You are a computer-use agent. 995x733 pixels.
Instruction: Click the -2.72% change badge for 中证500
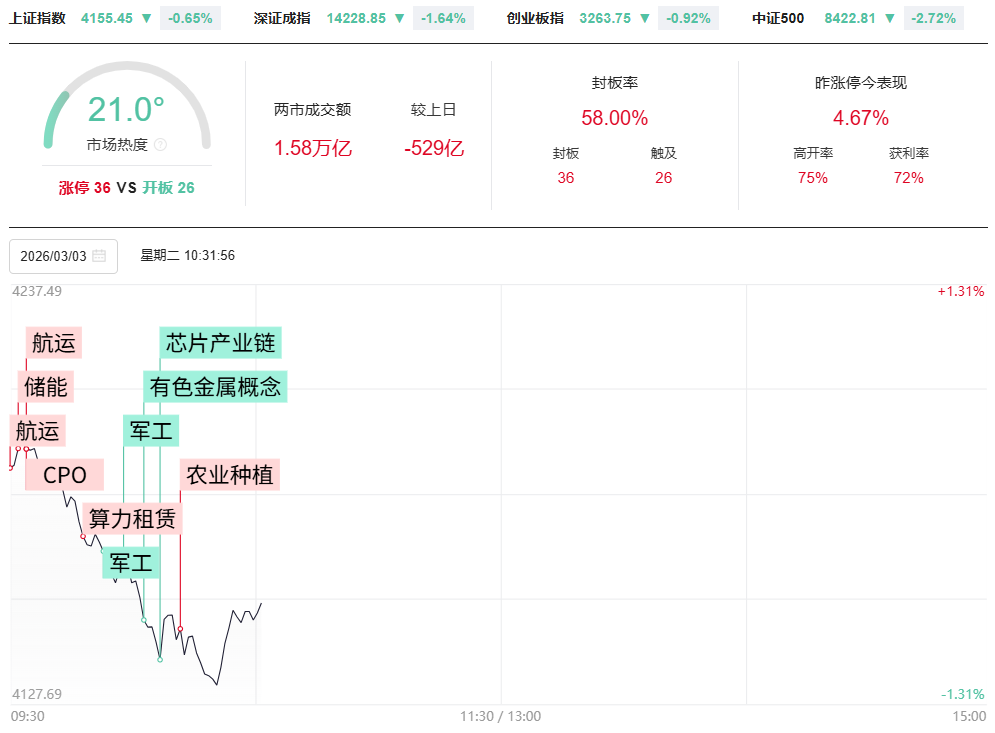[x=933, y=18]
